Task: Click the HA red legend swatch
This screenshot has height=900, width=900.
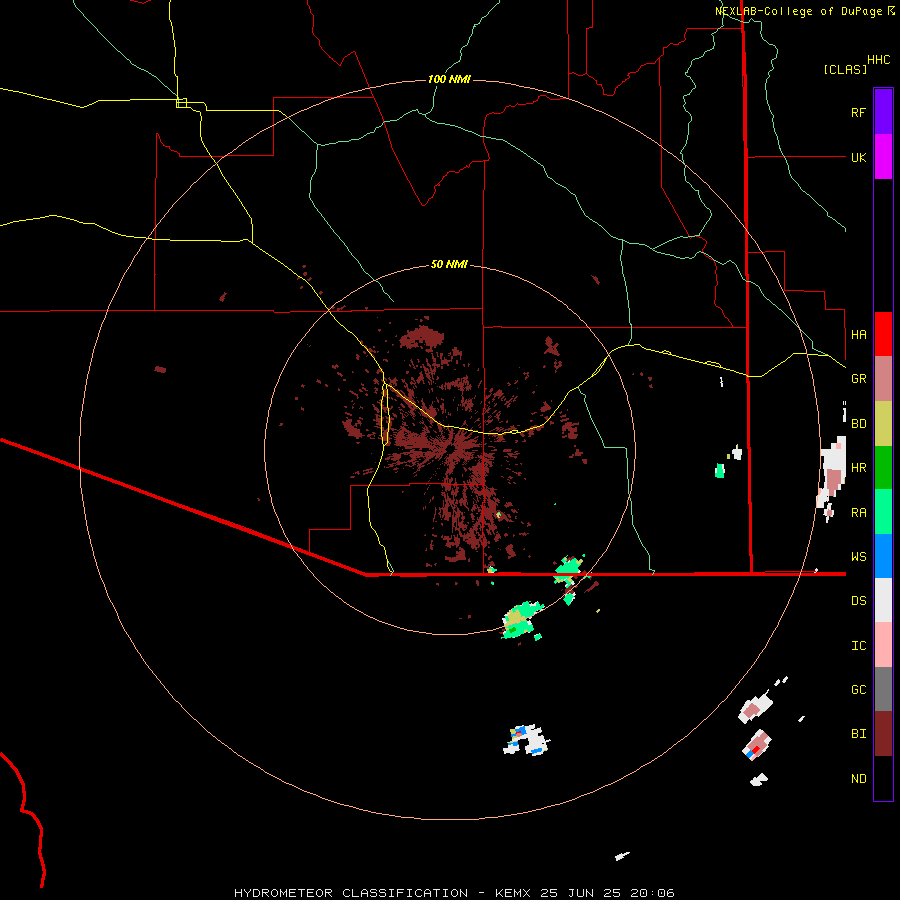Action: 883,334
